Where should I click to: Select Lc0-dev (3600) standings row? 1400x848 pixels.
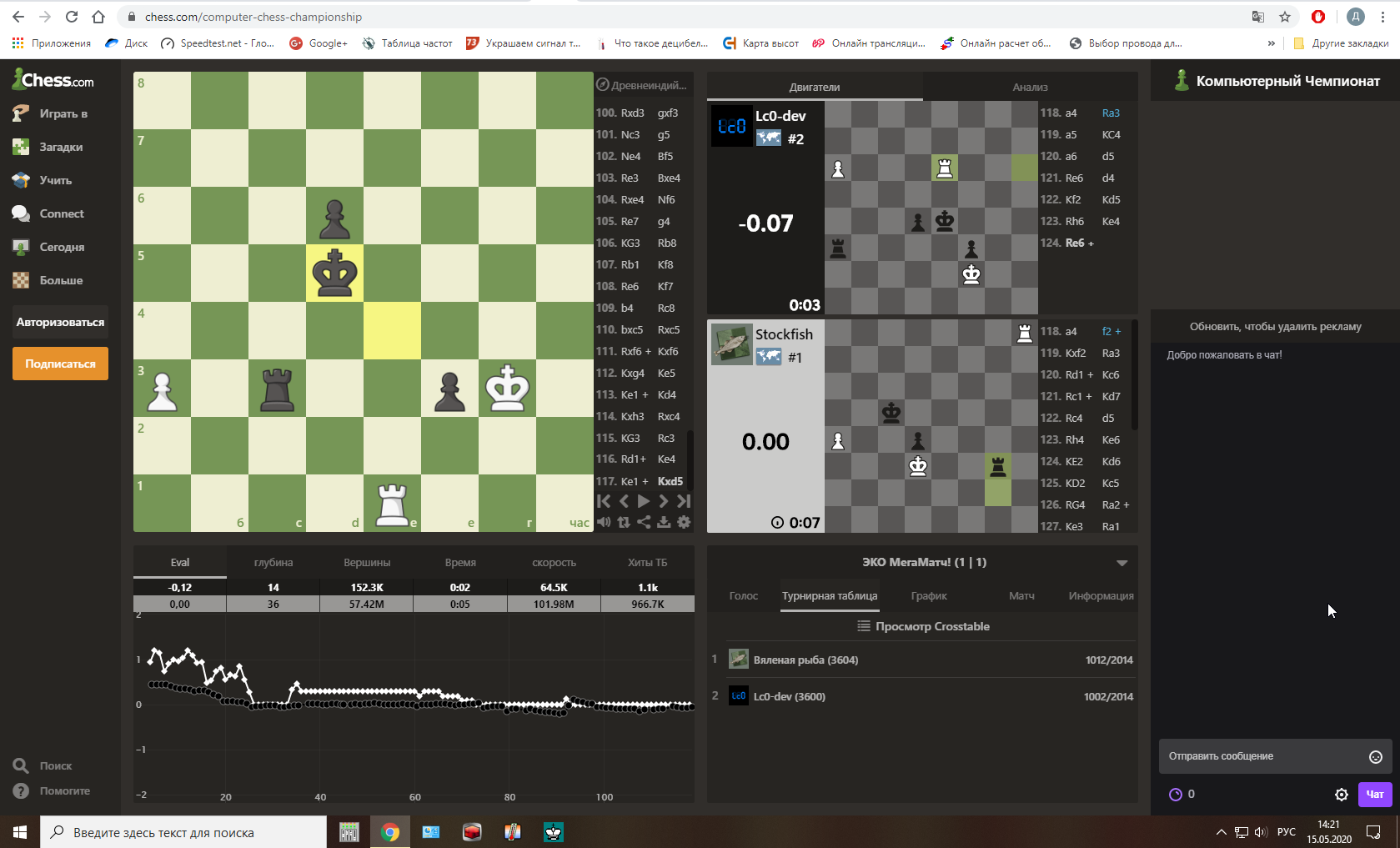tap(922, 696)
